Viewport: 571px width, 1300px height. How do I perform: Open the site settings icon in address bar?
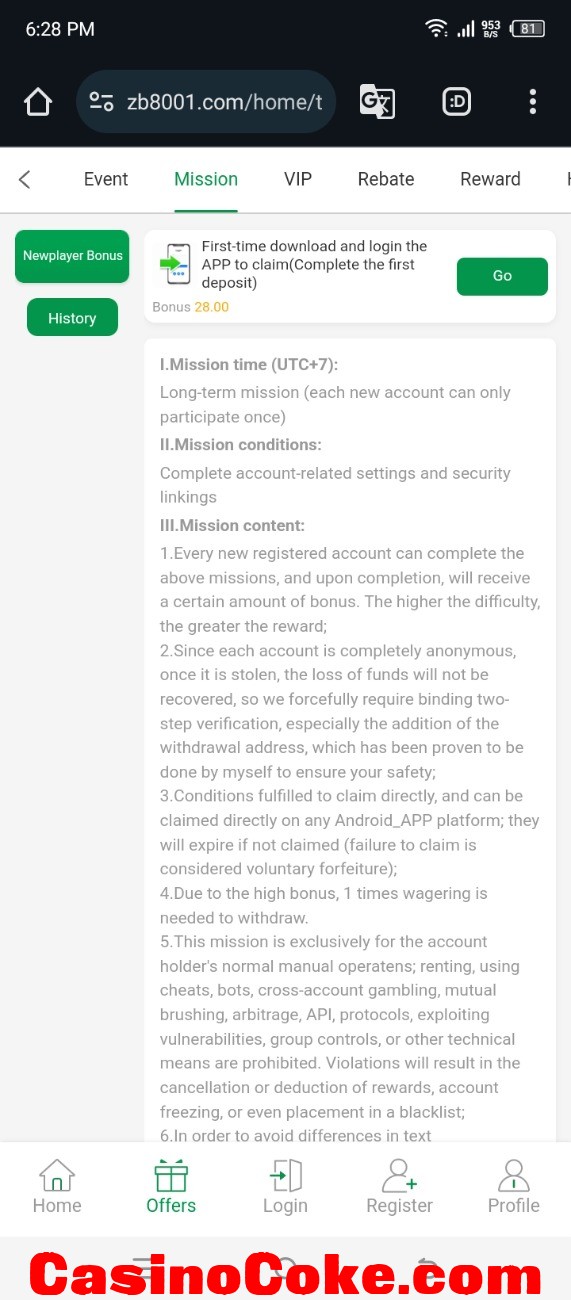point(102,102)
